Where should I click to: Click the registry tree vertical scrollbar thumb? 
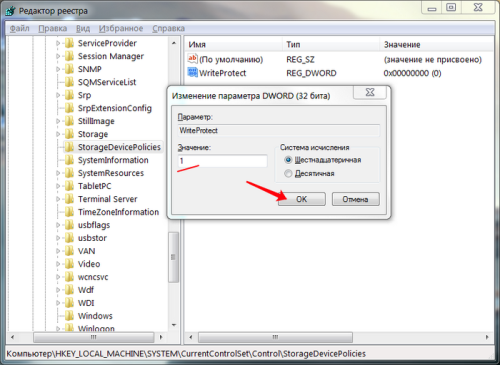coord(173,257)
